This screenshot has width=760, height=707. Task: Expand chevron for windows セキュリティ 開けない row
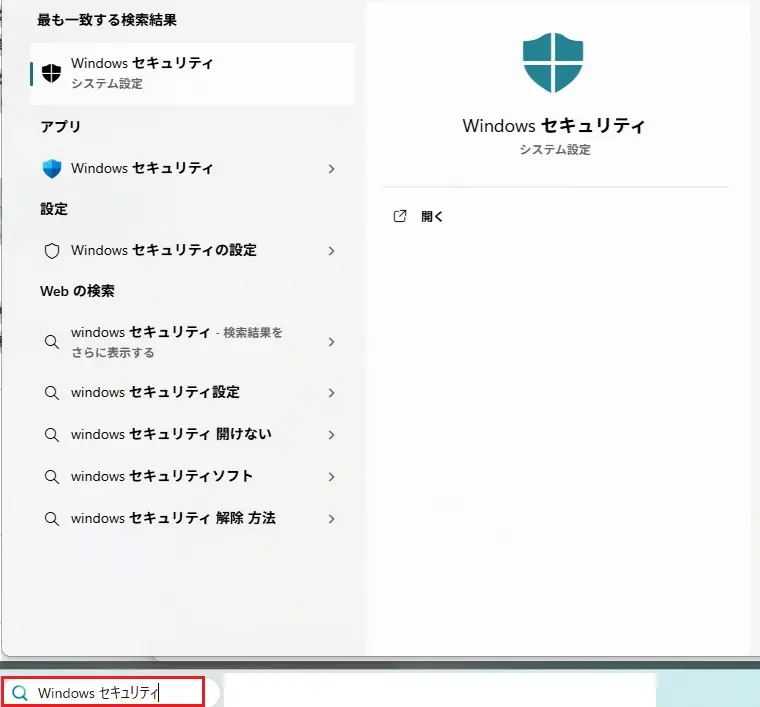point(332,435)
